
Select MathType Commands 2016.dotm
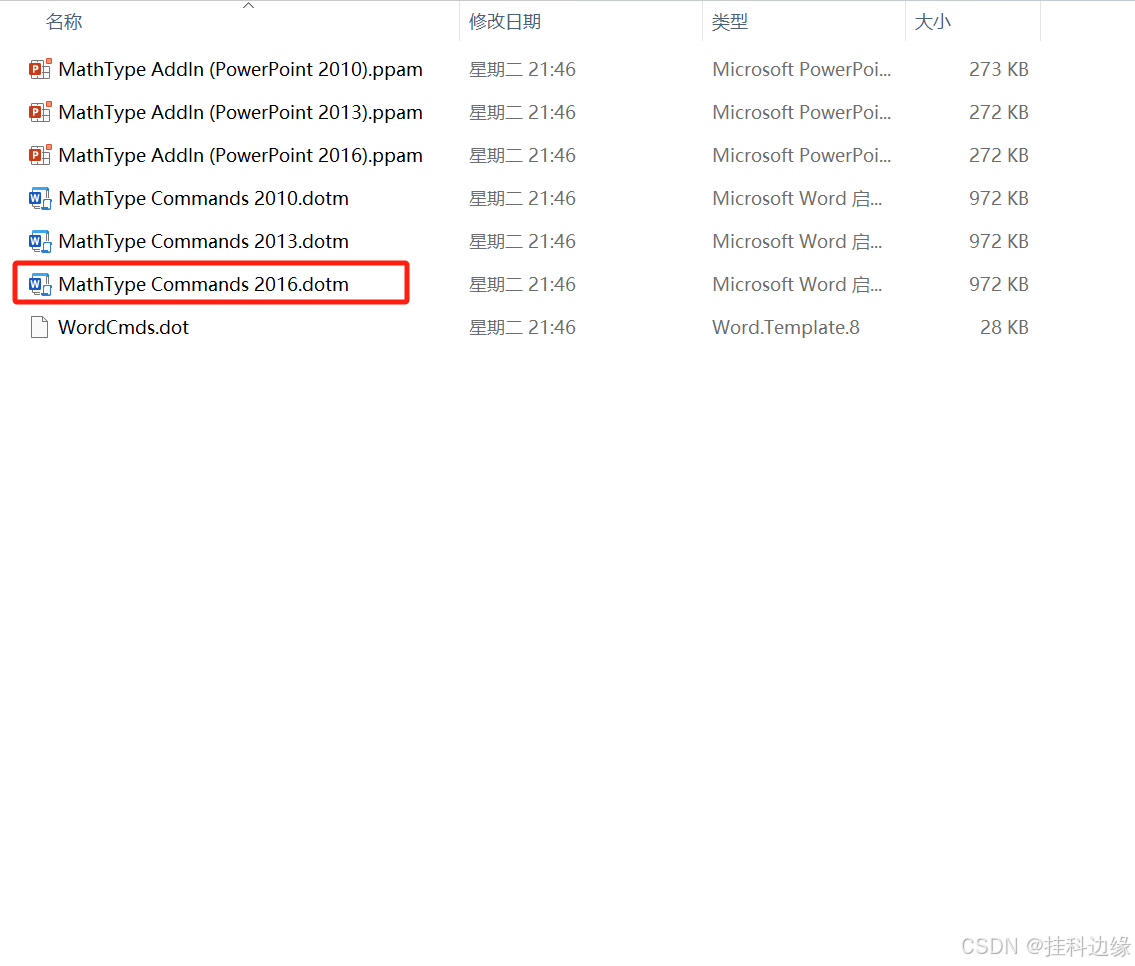tap(203, 284)
